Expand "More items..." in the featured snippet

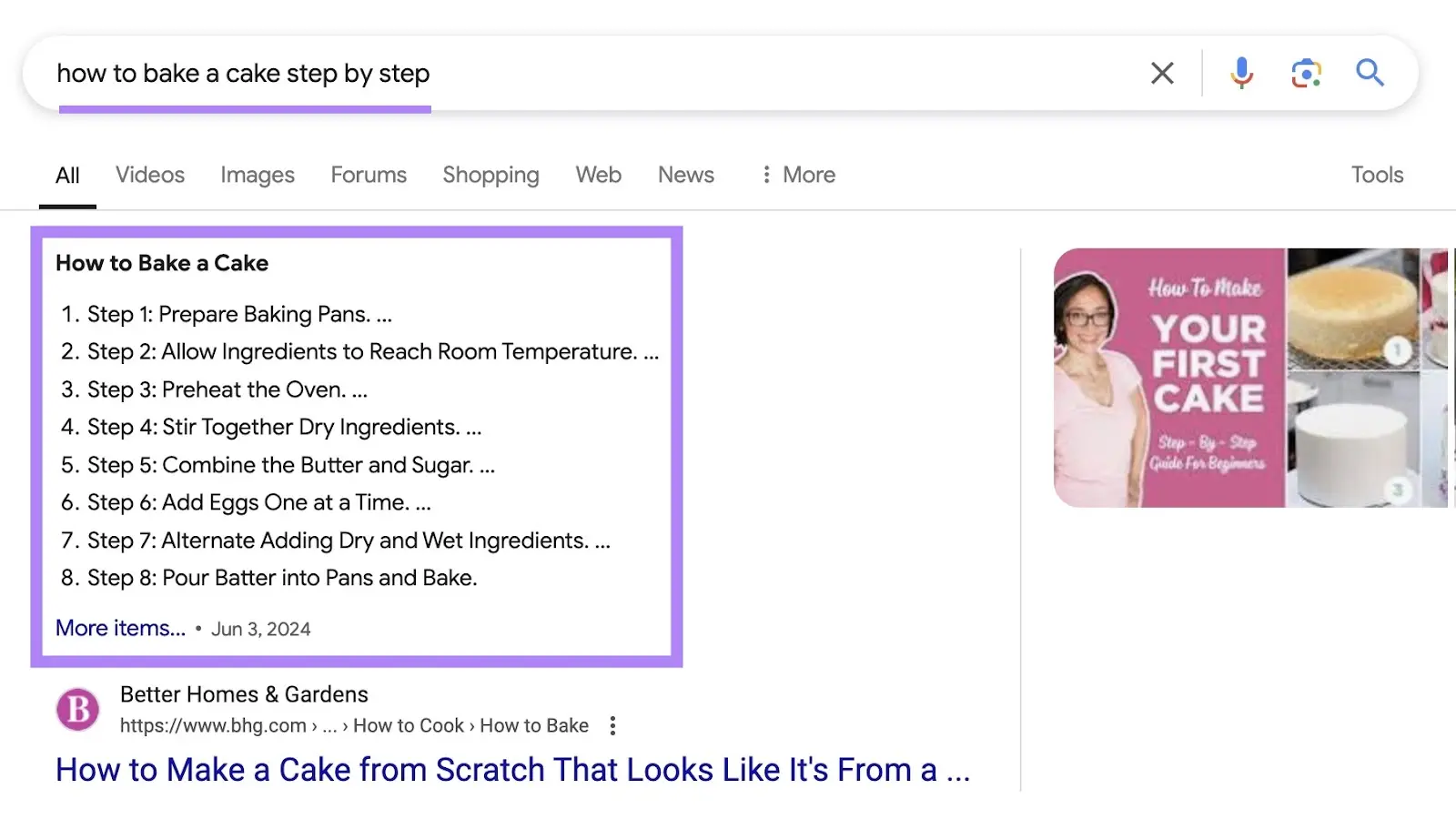pyautogui.click(x=119, y=627)
